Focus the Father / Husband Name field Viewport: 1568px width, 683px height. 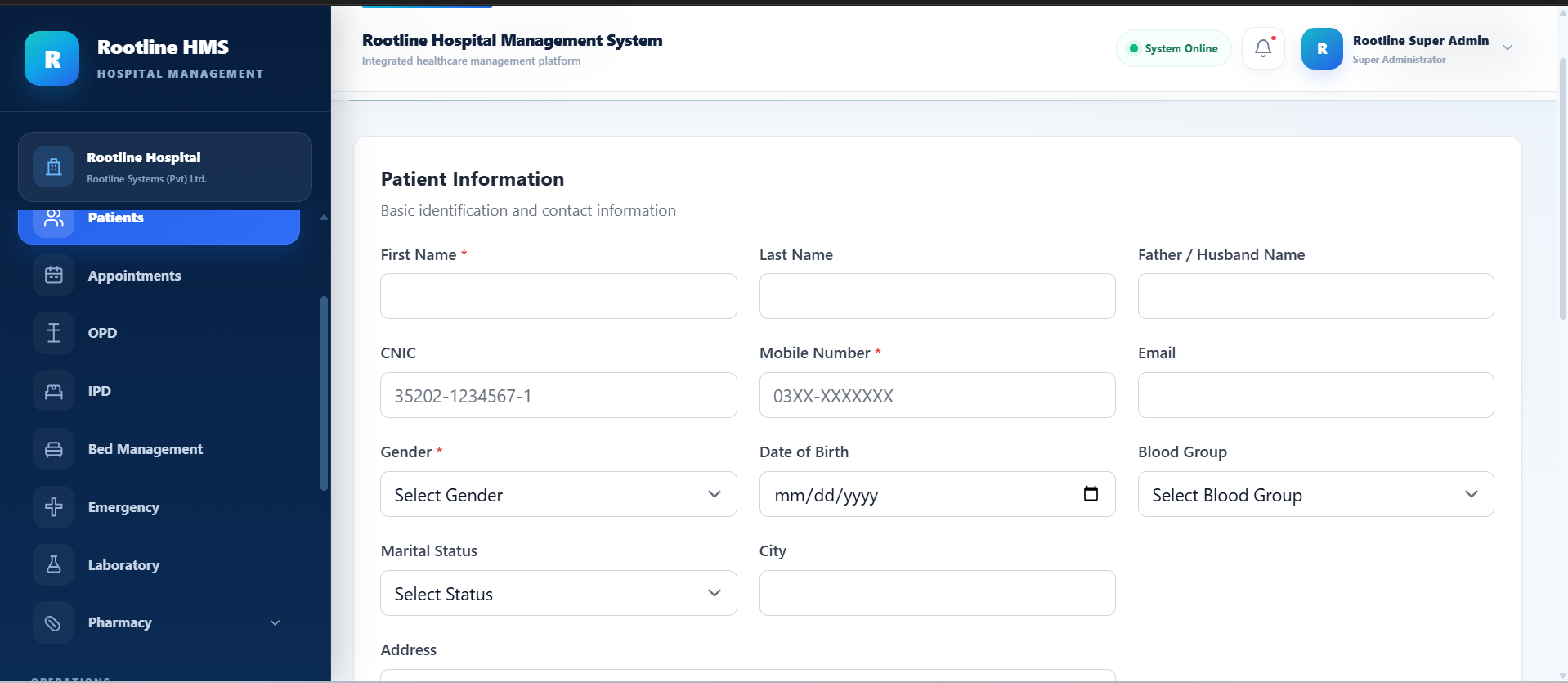point(1315,296)
